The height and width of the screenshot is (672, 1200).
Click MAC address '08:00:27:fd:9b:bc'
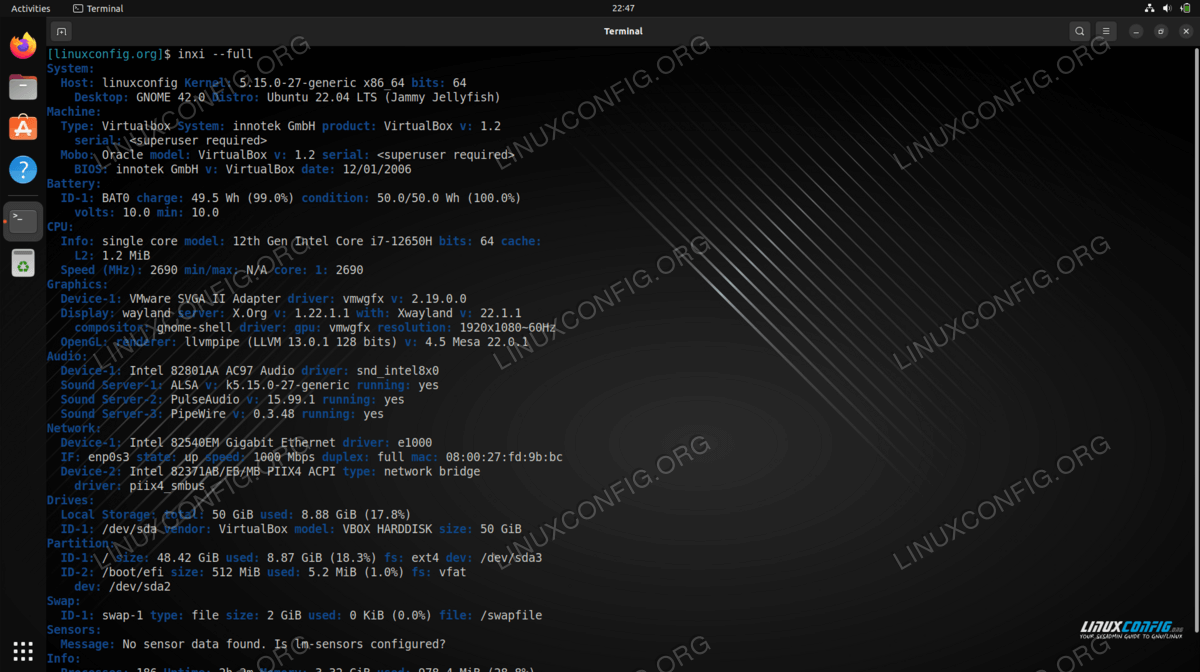504,457
